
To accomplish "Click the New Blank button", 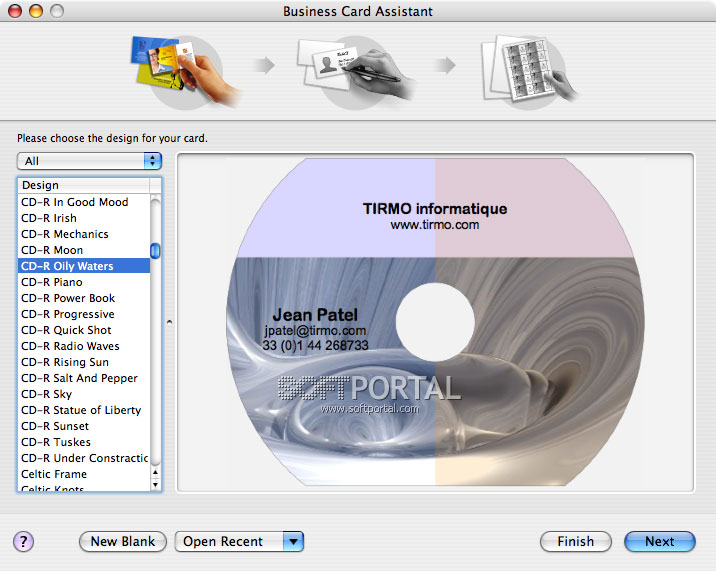I will [x=123, y=542].
